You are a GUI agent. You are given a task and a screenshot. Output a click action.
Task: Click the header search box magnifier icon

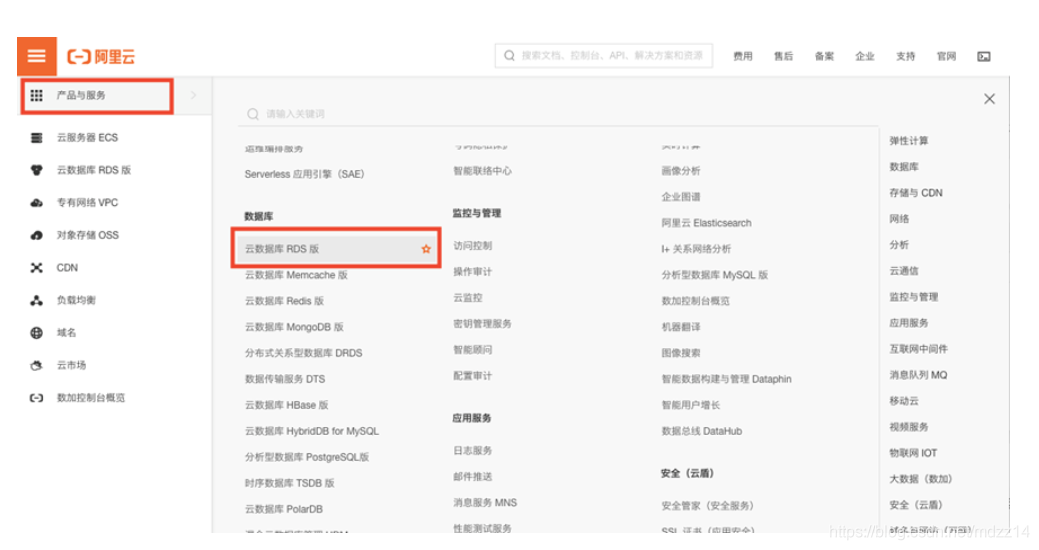pos(509,56)
